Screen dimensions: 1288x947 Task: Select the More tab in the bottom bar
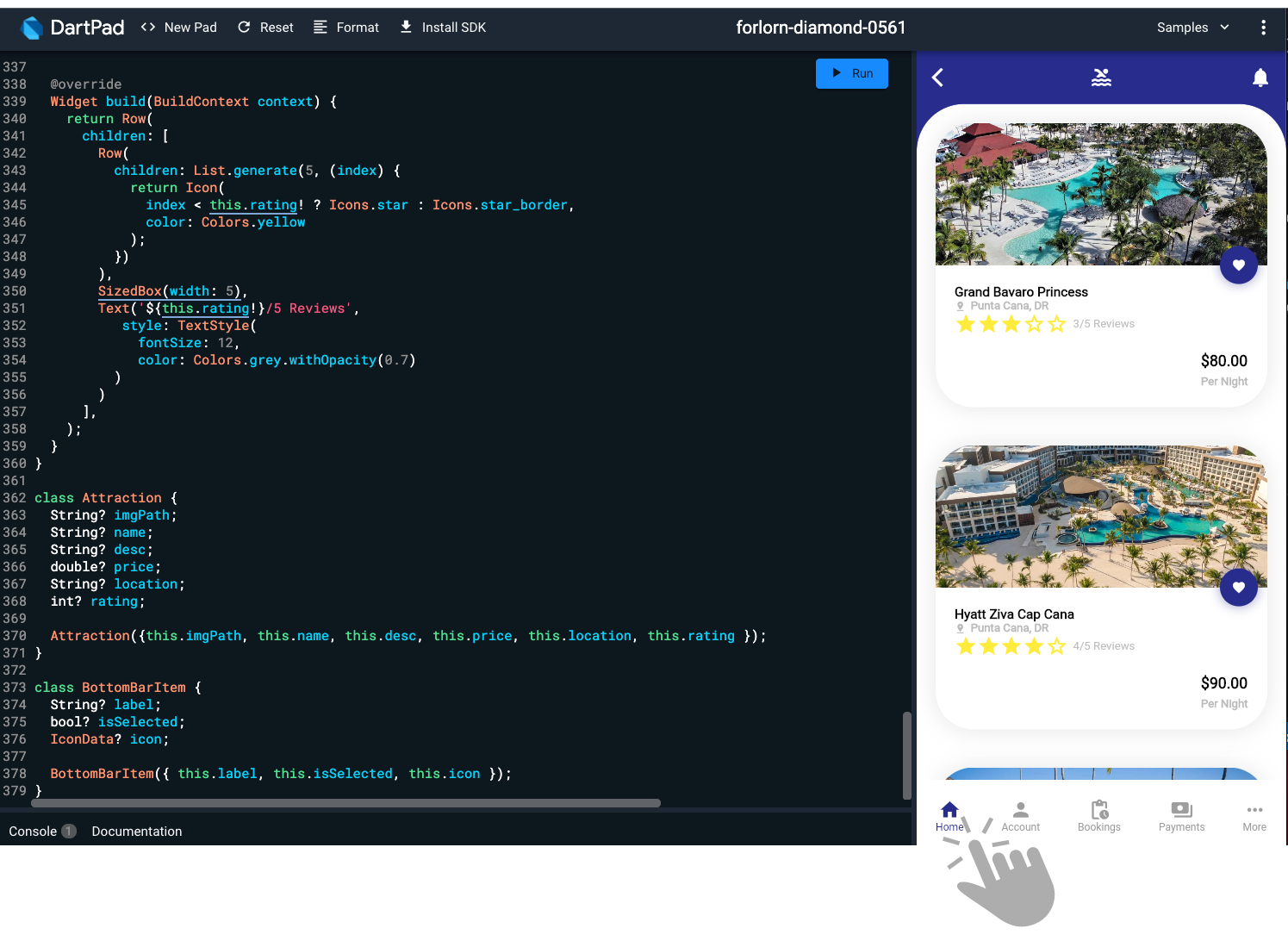coord(1254,816)
